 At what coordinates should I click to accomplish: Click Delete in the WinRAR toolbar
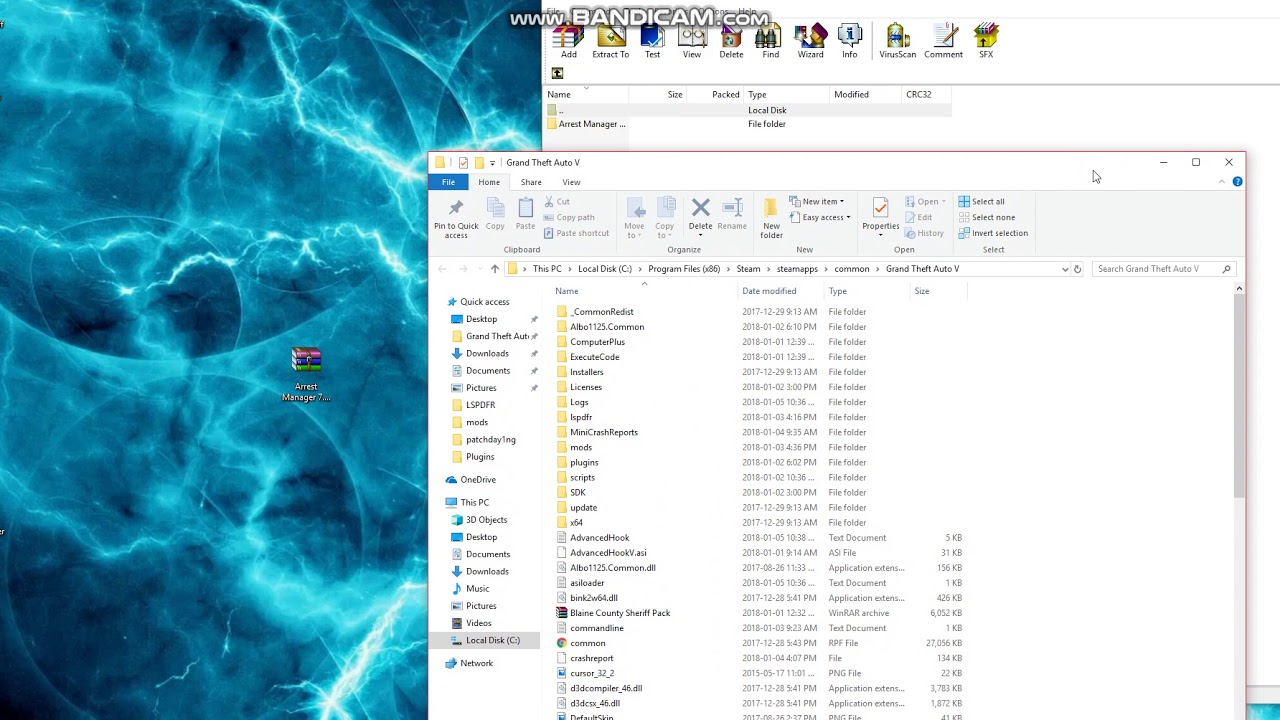pyautogui.click(x=731, y=41)
